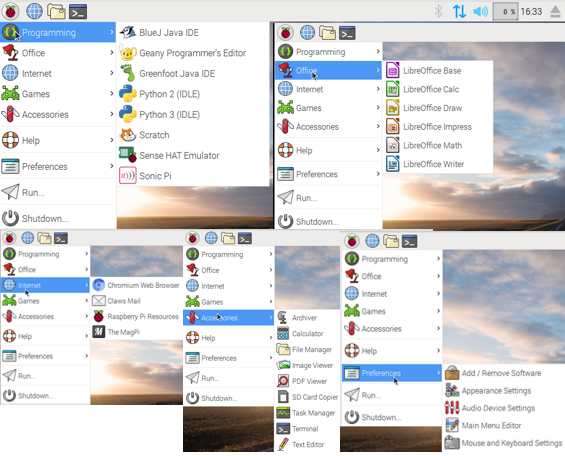Expand Games arrow in menu showing BlueJ submenu
The height and width of the screenshot is (456, 565).
pyautogui.click(x=112, y=94)
